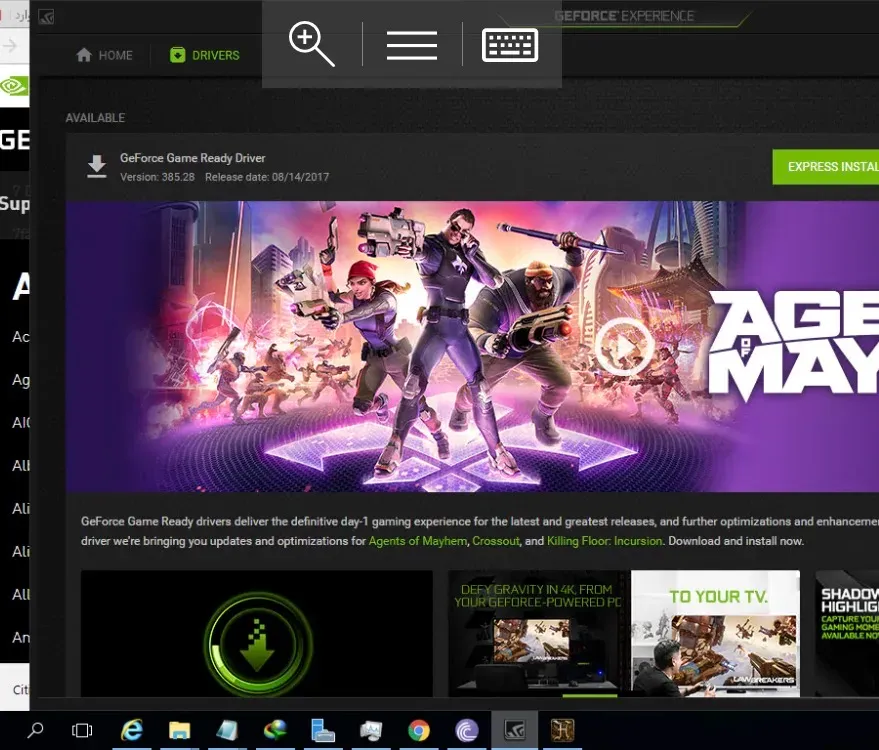Click the 'Release date: 08/14/2017' text
879x750 pixels.
267,177
